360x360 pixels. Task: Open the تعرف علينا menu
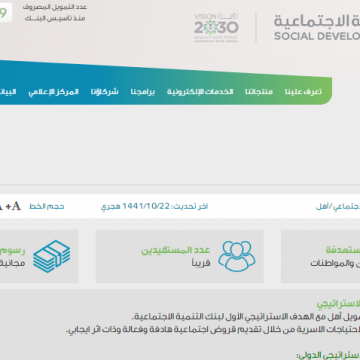(x=303, y=92)
